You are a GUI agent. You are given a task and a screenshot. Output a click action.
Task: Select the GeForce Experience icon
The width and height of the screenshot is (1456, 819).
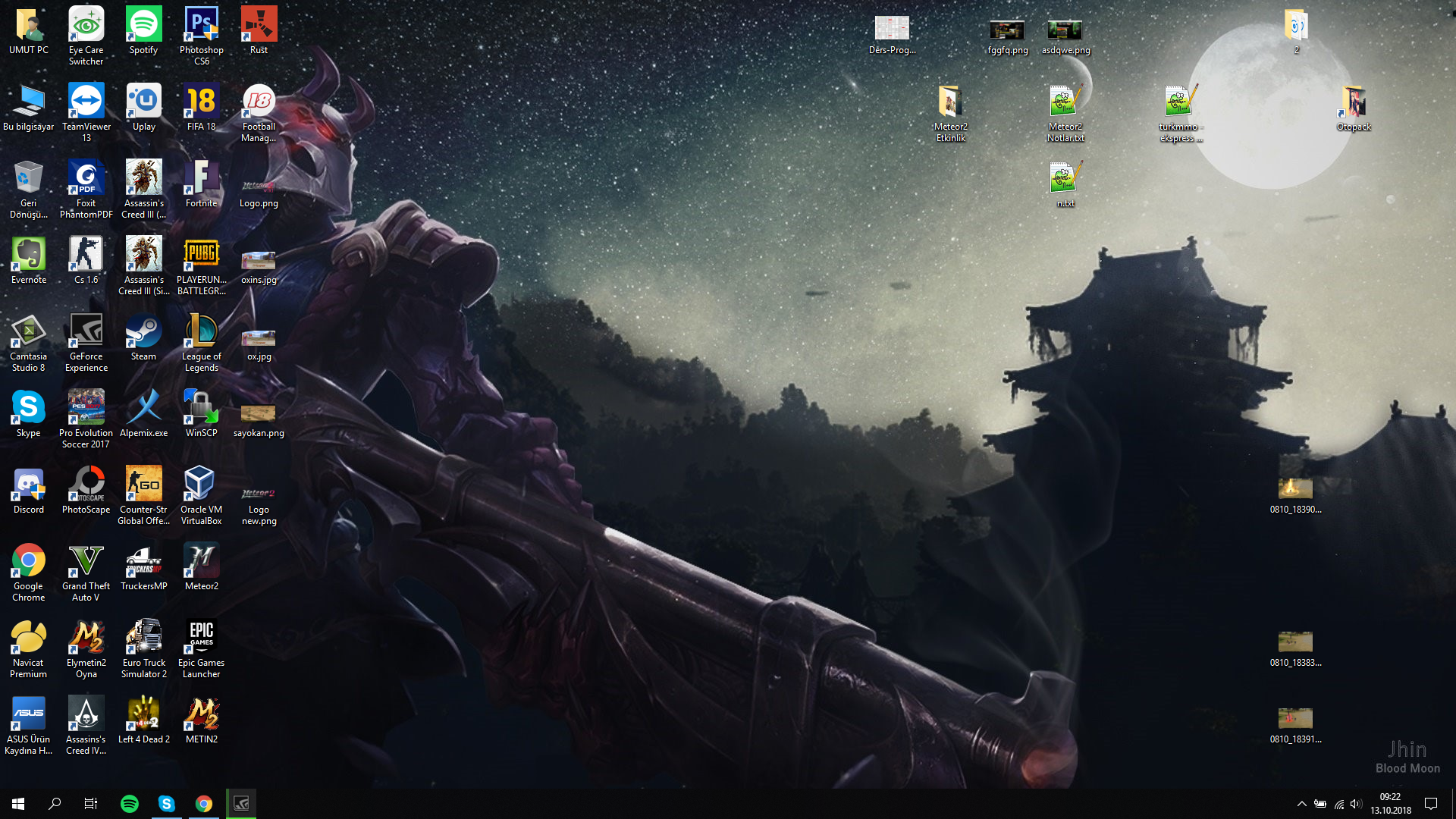coord(86,342)
